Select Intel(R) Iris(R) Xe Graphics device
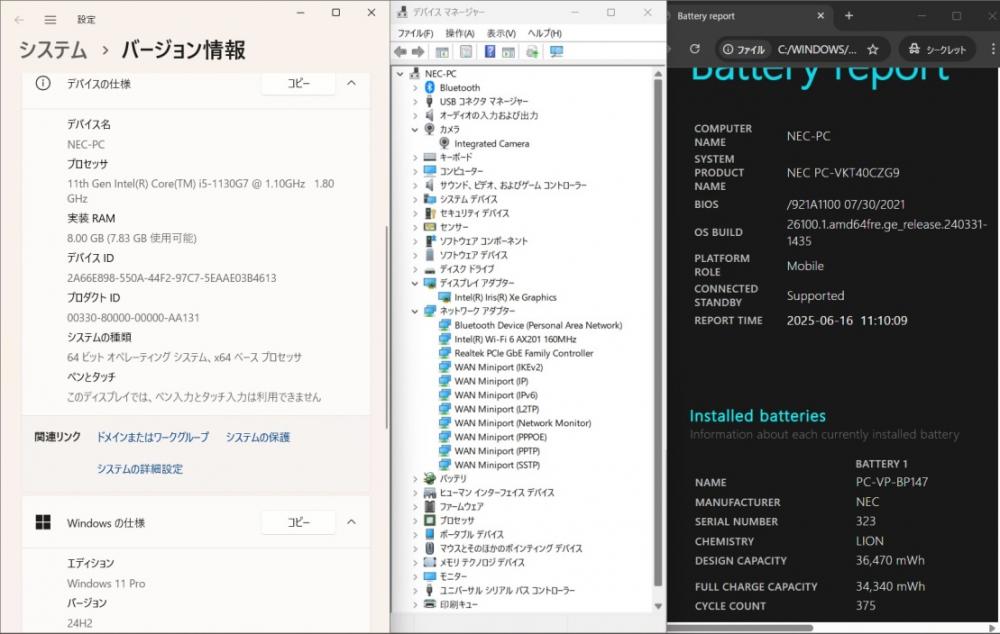 pyautogui.click(x=505, y=297)
